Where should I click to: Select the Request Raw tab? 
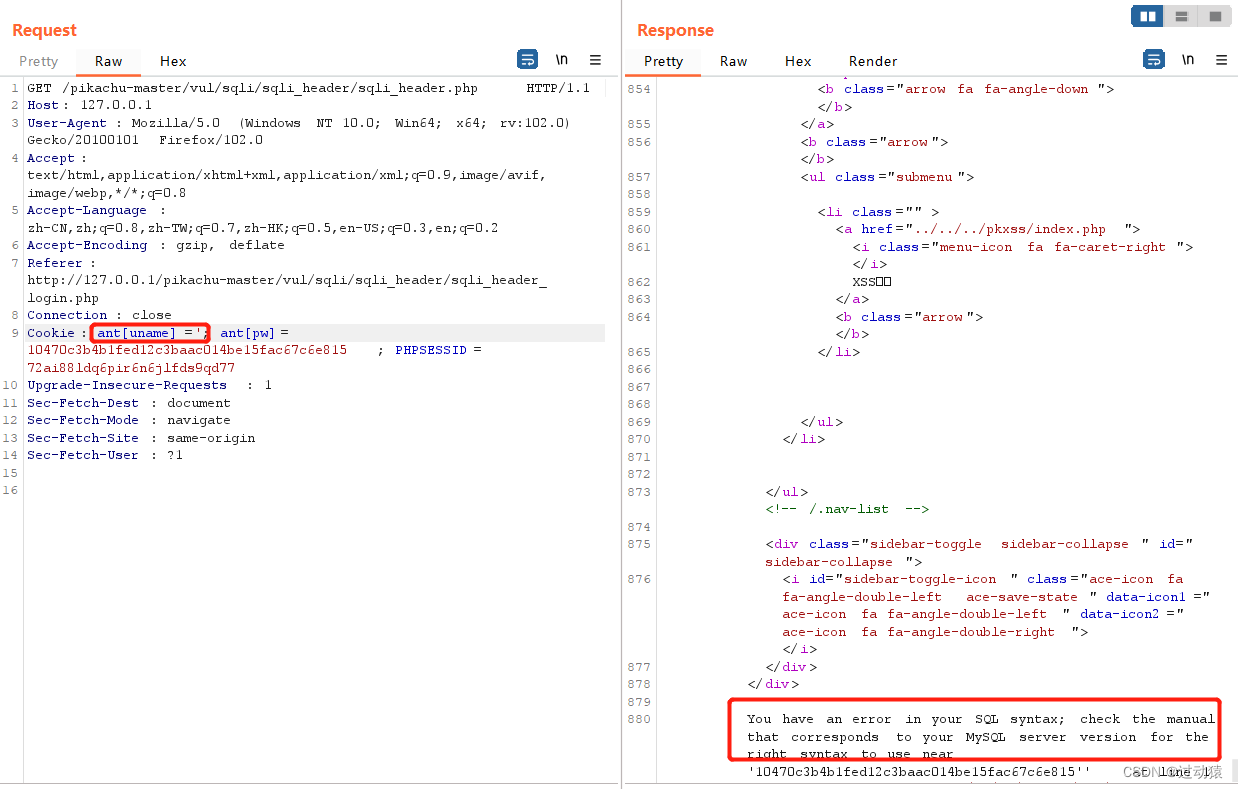coord(109,61)
